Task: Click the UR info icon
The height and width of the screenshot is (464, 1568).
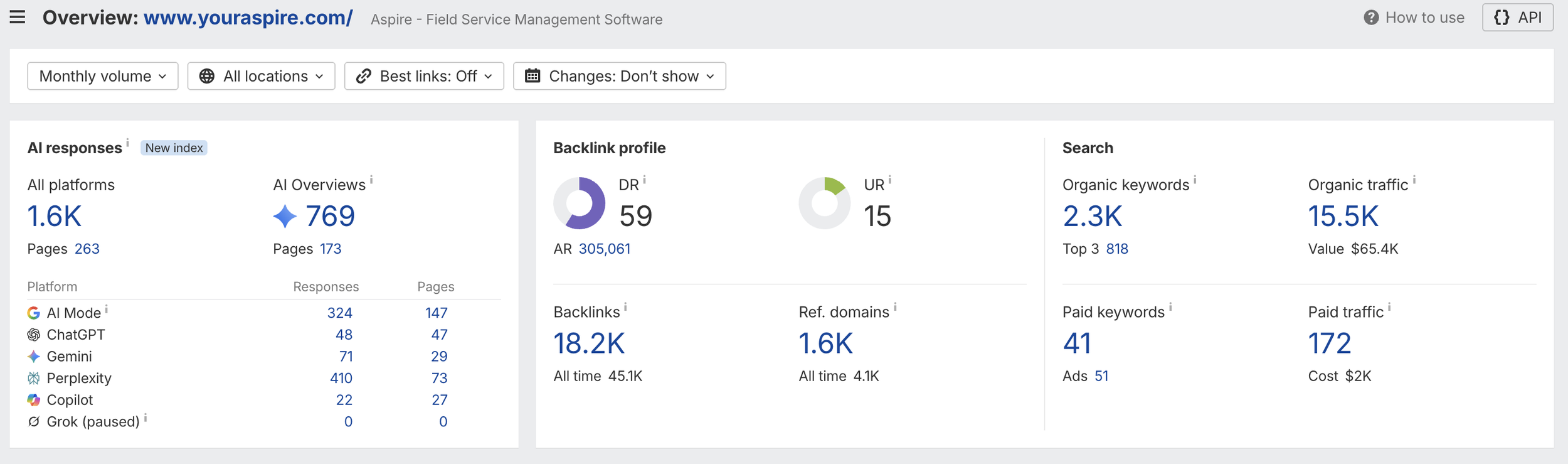Action: pyautogui.click(x=890, y=180)
